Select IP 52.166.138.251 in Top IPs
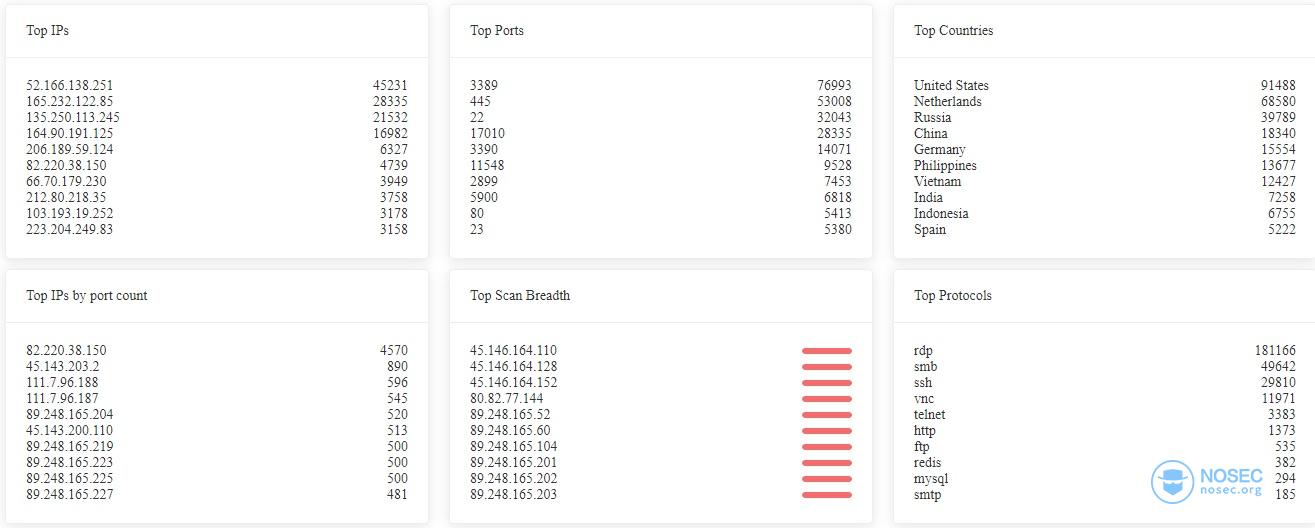 (70, 86)
